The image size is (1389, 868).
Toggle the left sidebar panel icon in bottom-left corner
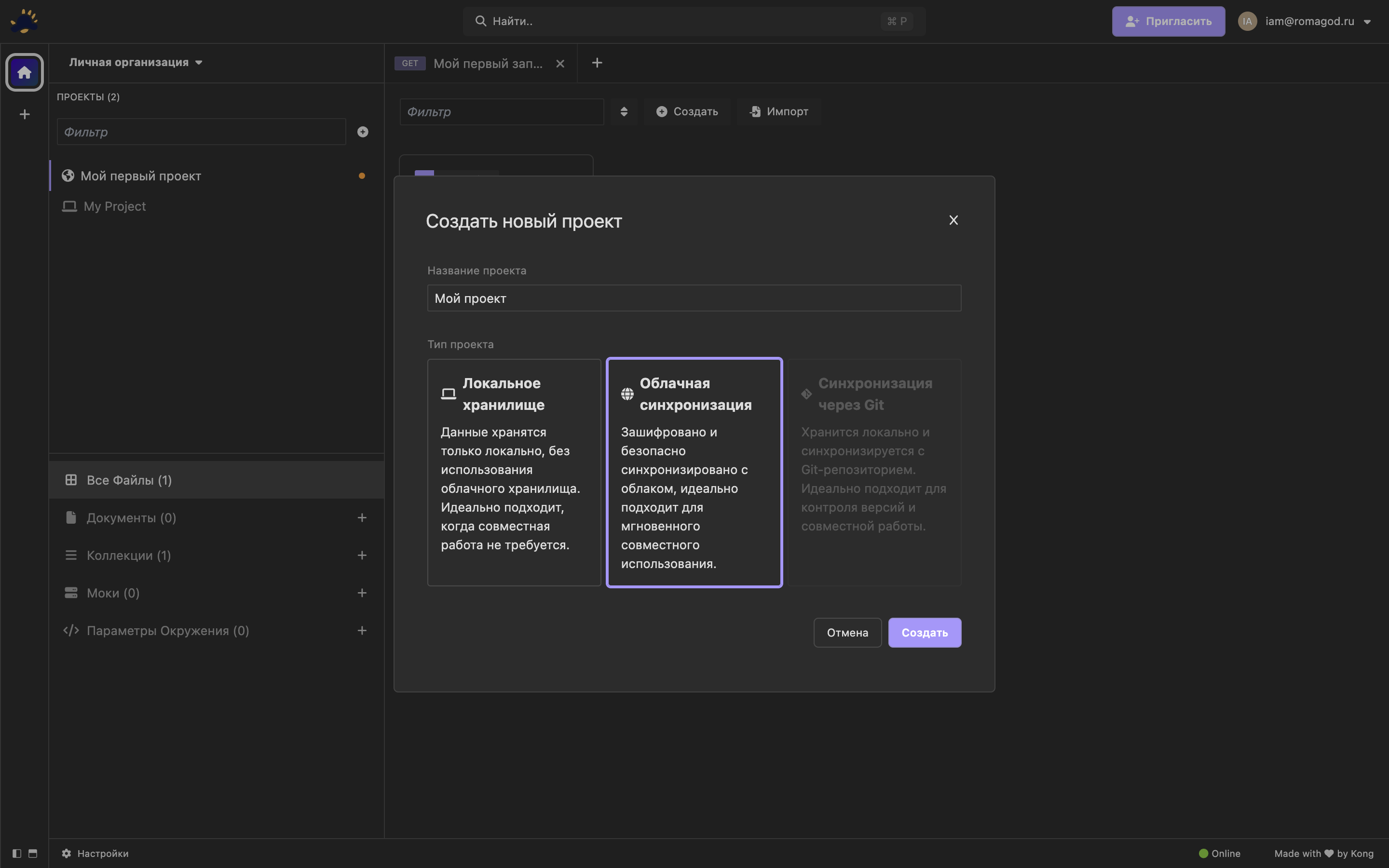17,853
